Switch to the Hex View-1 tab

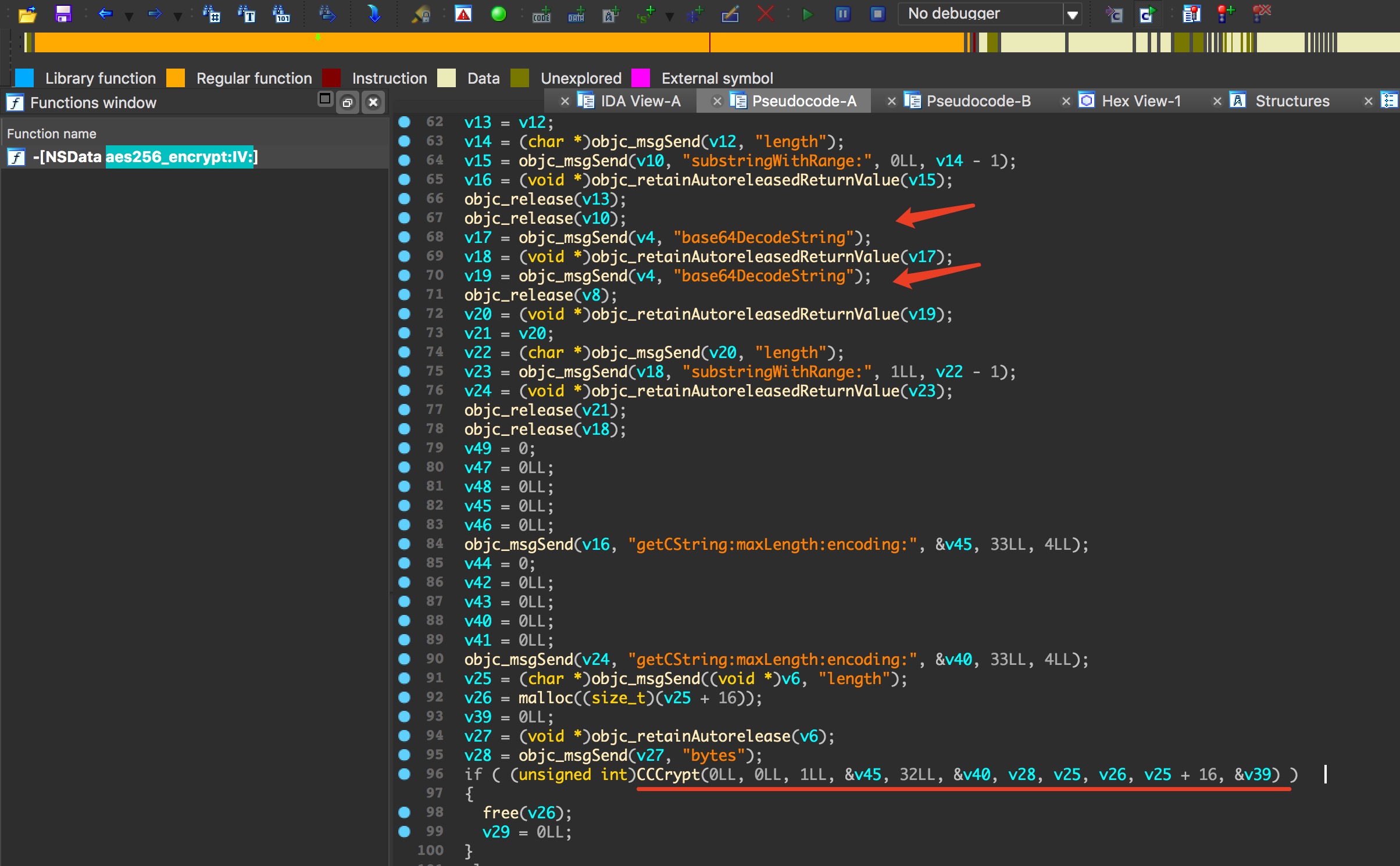click(x=1141, y=101)
